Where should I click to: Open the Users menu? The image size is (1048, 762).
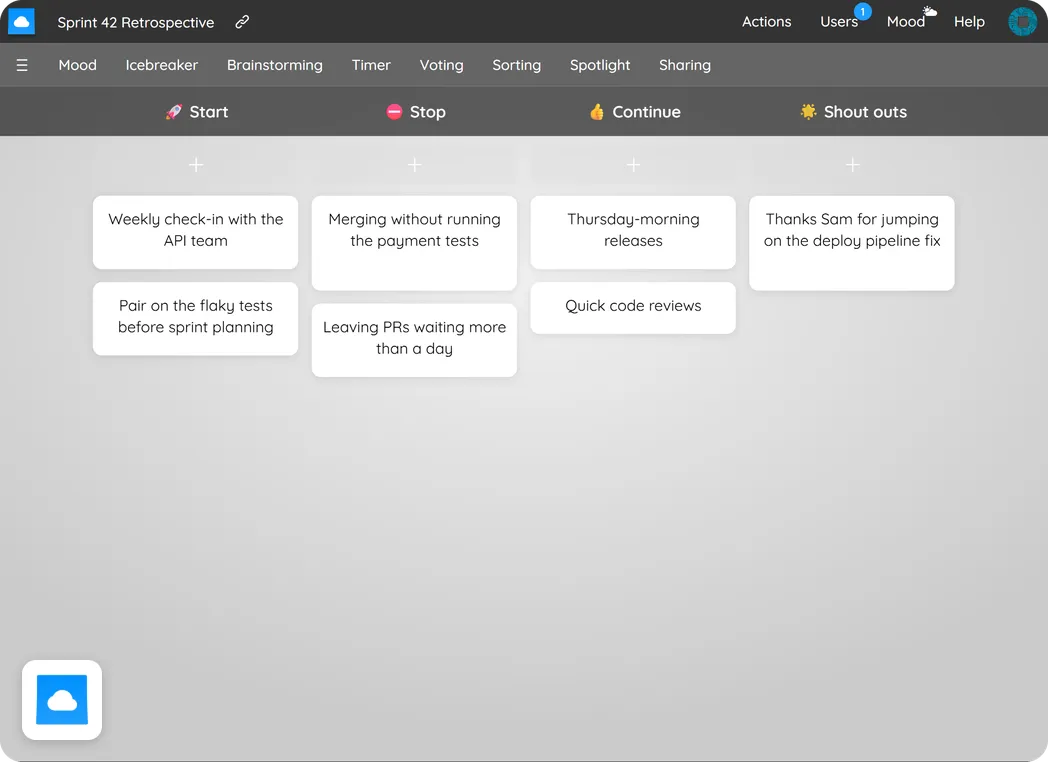tap(839, 22)
